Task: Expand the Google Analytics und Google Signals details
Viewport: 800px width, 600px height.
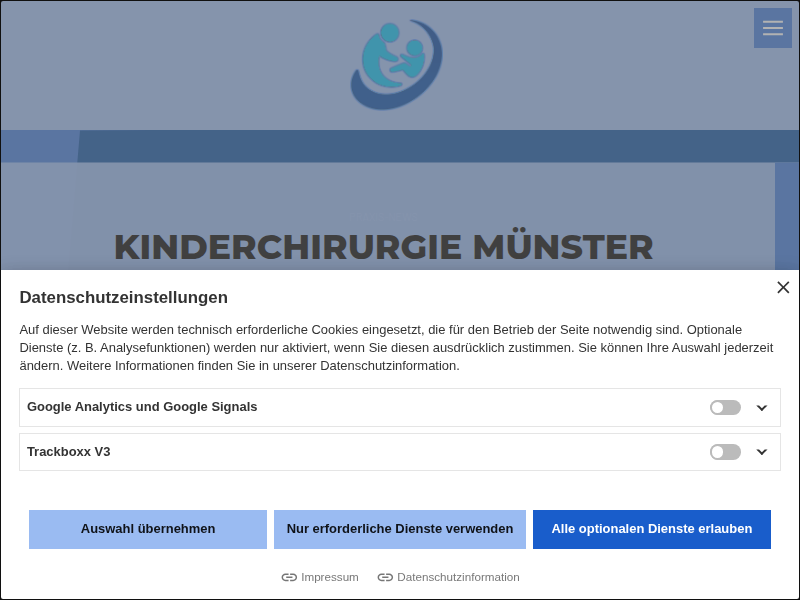Action: click(x=762, y=407)
